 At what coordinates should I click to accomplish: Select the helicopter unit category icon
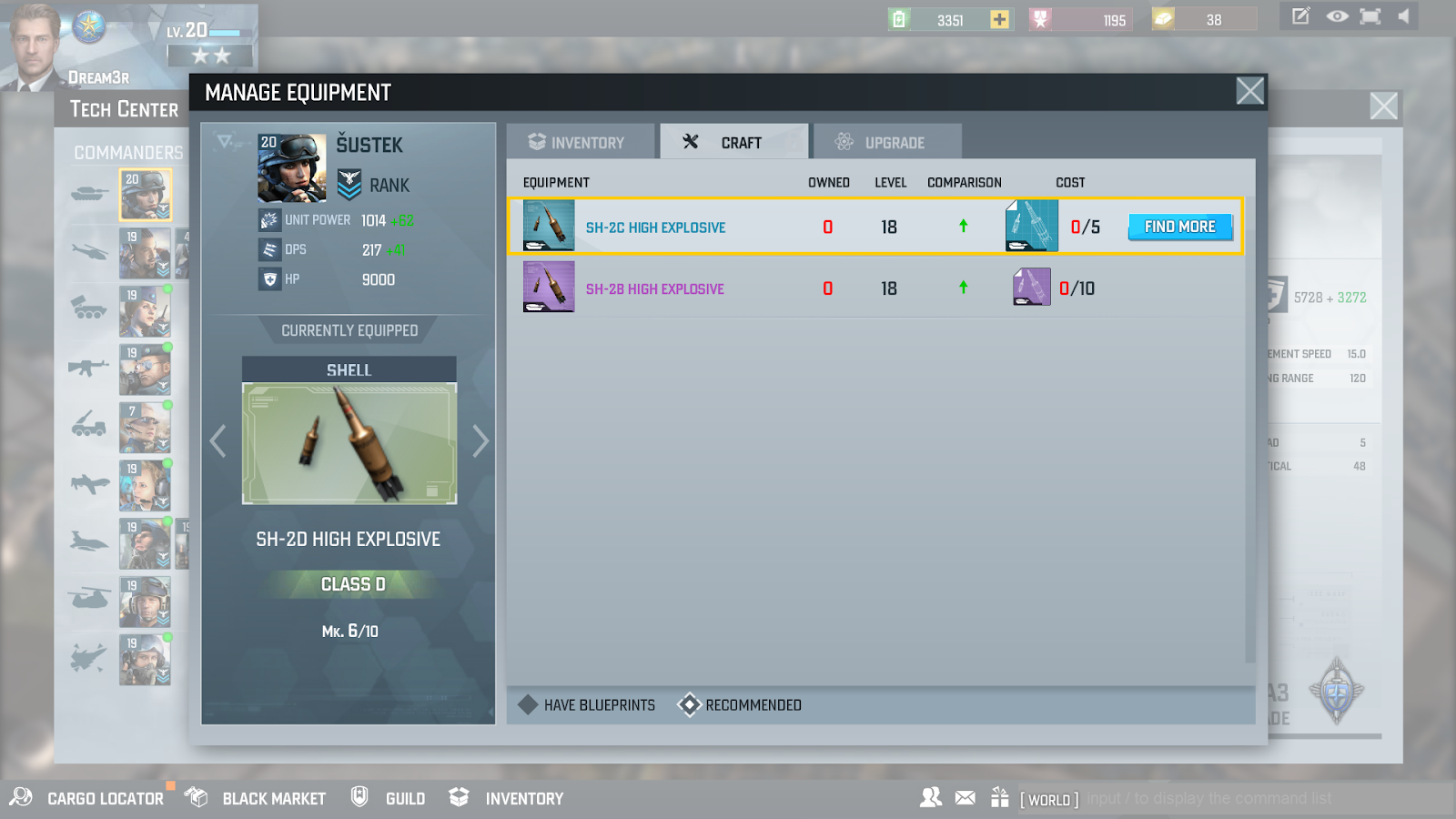89,251
